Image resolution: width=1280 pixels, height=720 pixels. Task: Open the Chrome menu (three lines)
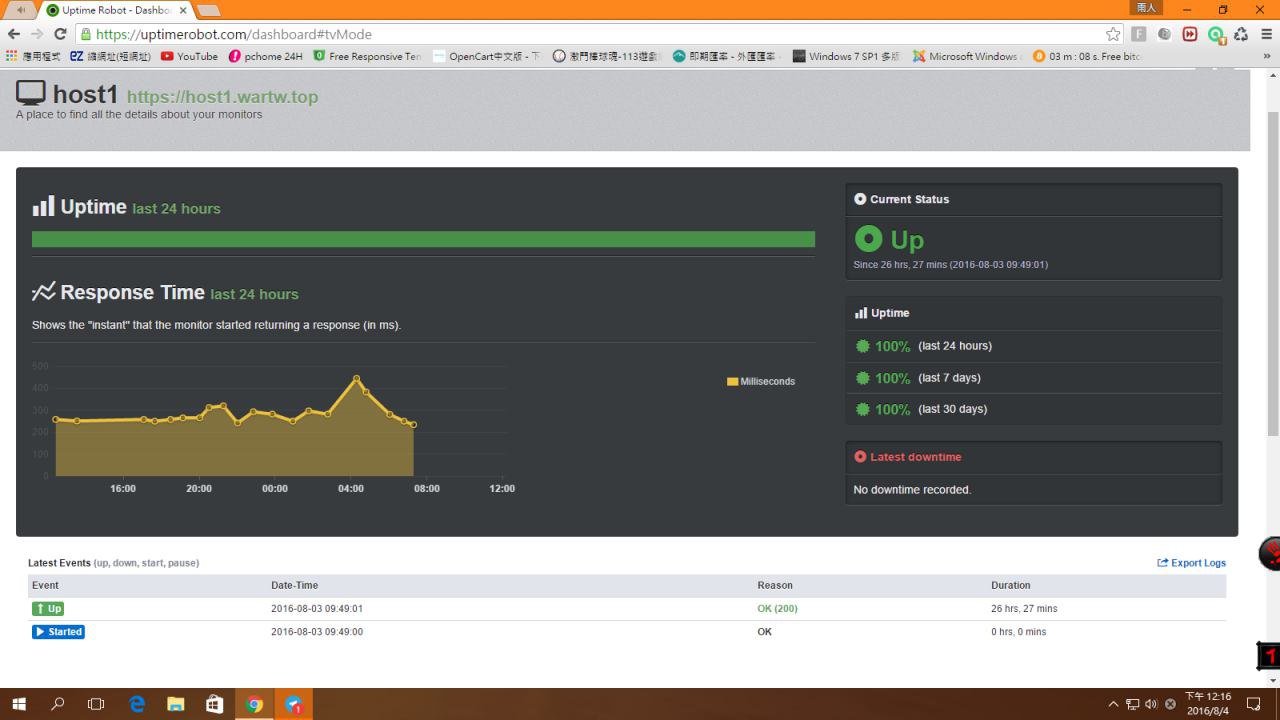click(1266, 34)
